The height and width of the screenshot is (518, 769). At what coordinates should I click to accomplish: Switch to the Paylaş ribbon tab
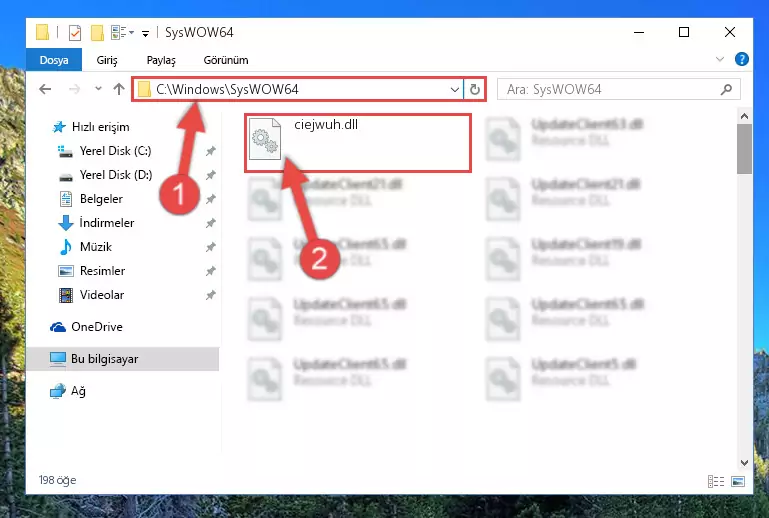(161, 60)
